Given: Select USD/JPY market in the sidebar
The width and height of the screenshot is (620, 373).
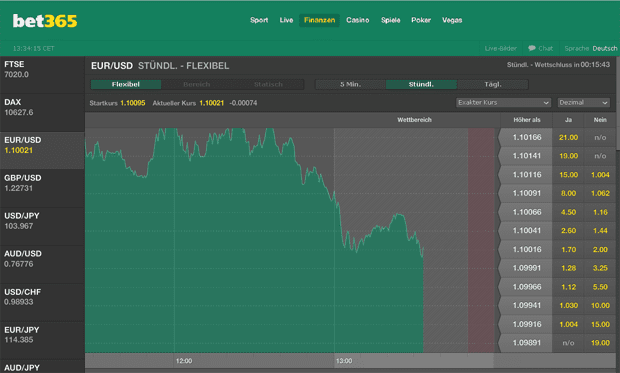Looking at the screenshot, I should point(42,227).
